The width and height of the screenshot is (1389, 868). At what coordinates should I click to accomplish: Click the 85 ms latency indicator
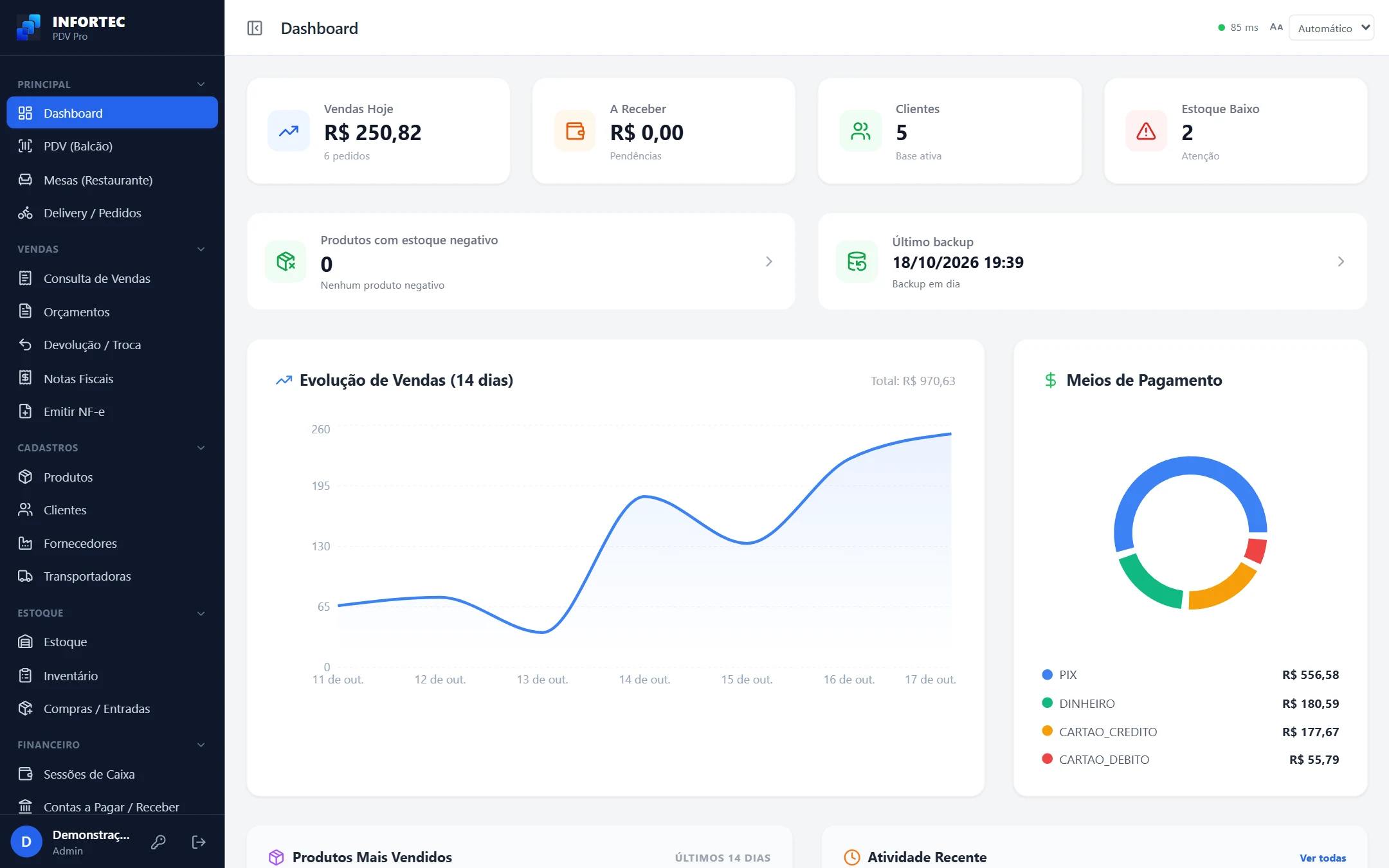[1238, 28]
